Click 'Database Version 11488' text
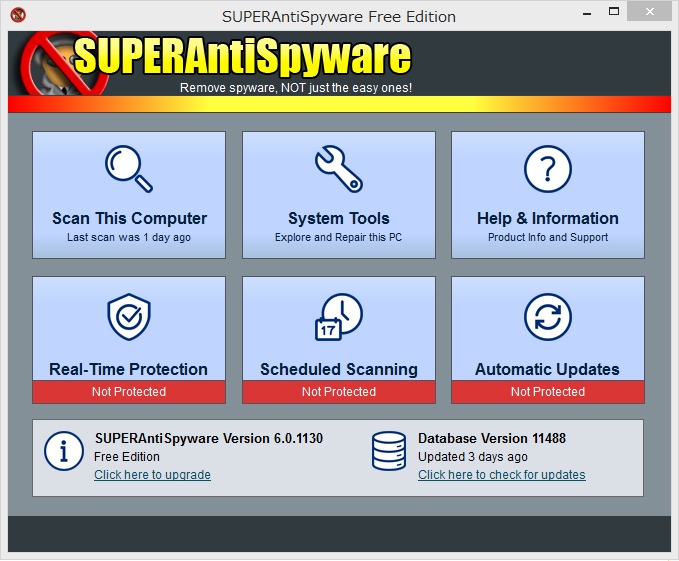The width and height of the screenshot is (679, 561). pyautogui.click(x=491, y=438)
